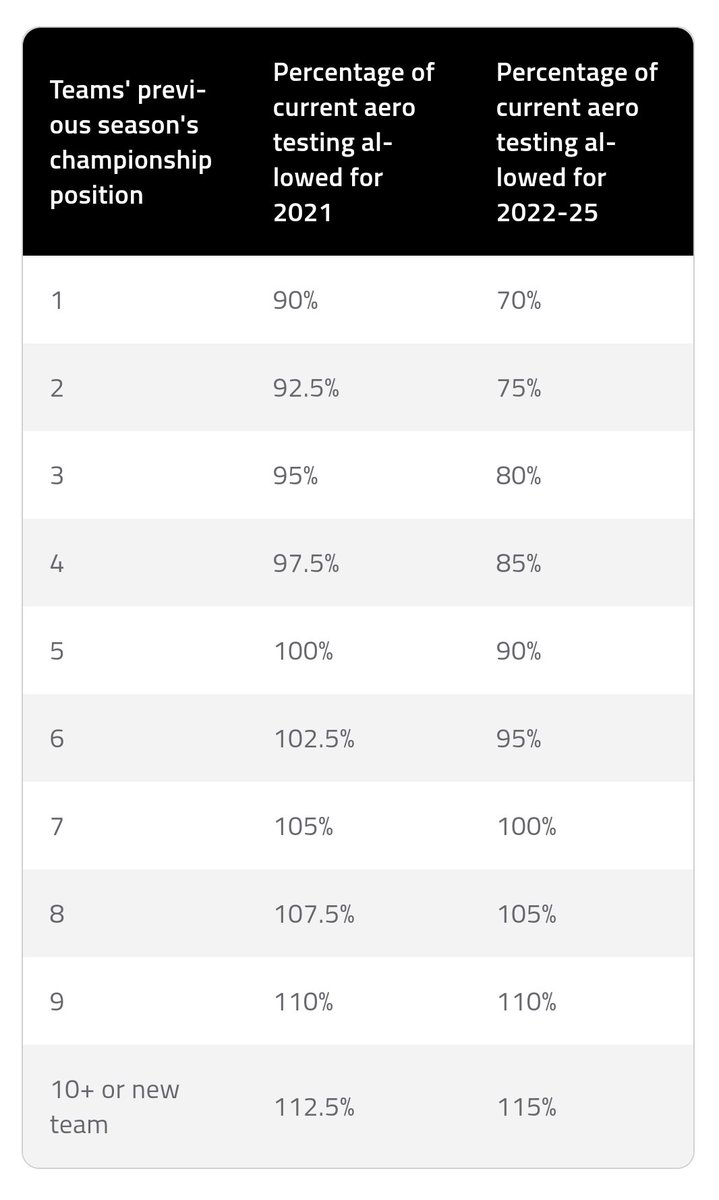The width and height of the screenshot is (719, 1200).
Task: Click the "Teams' previous season's championship position" header
Action: coord(131,142)
